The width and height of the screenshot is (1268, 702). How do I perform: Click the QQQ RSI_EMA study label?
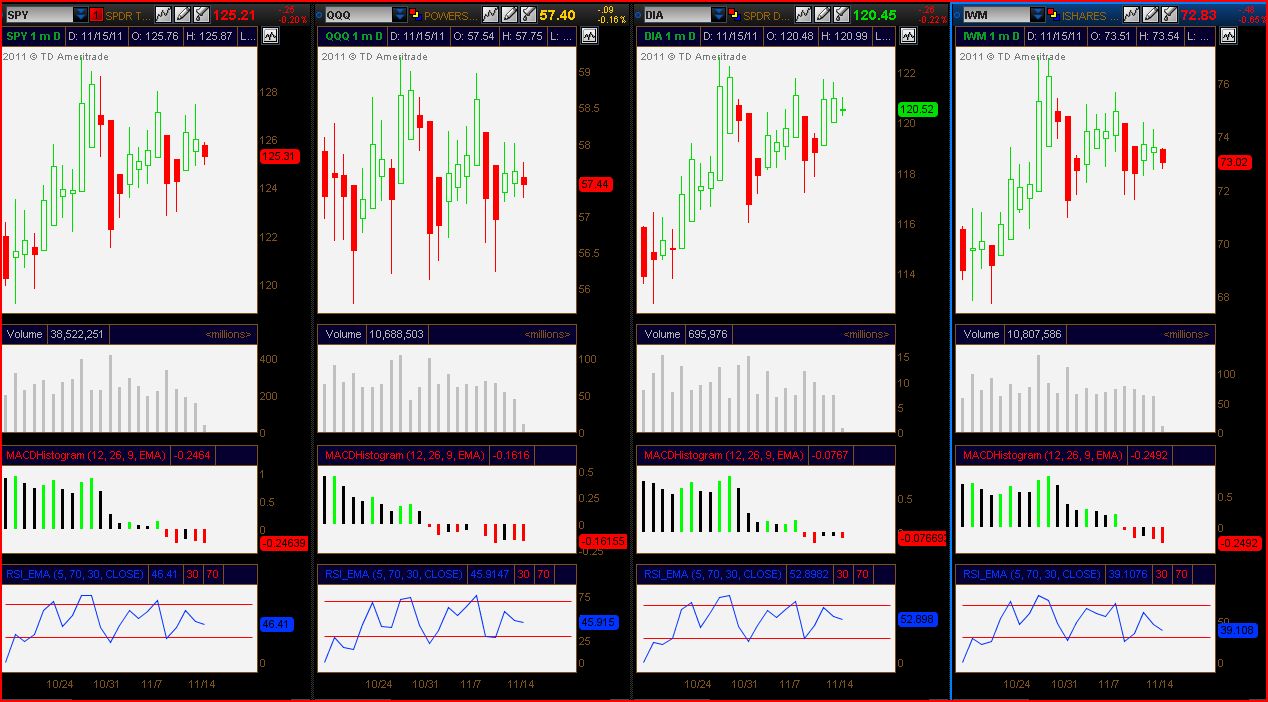(396, 574)
